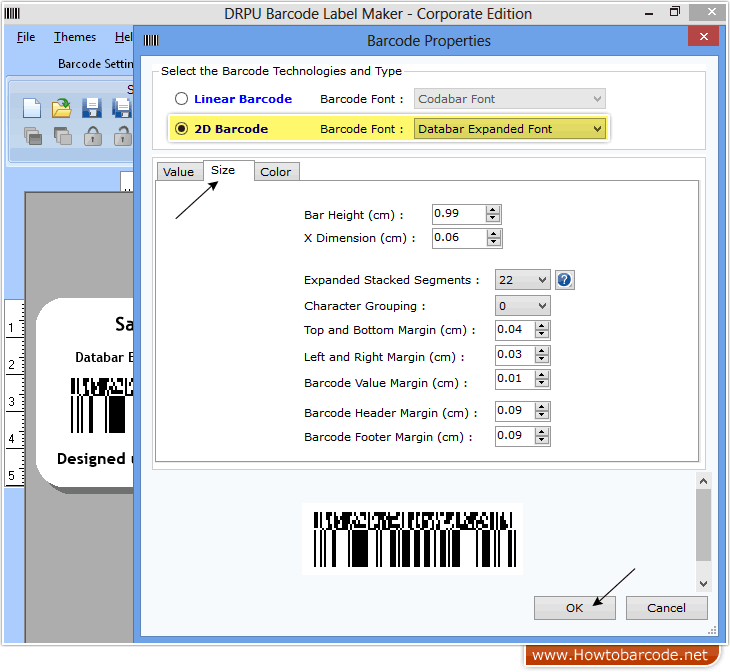Open help for Expanded Stacked Segments
Viewport: 730px width, 672px height.
[564, 280]
